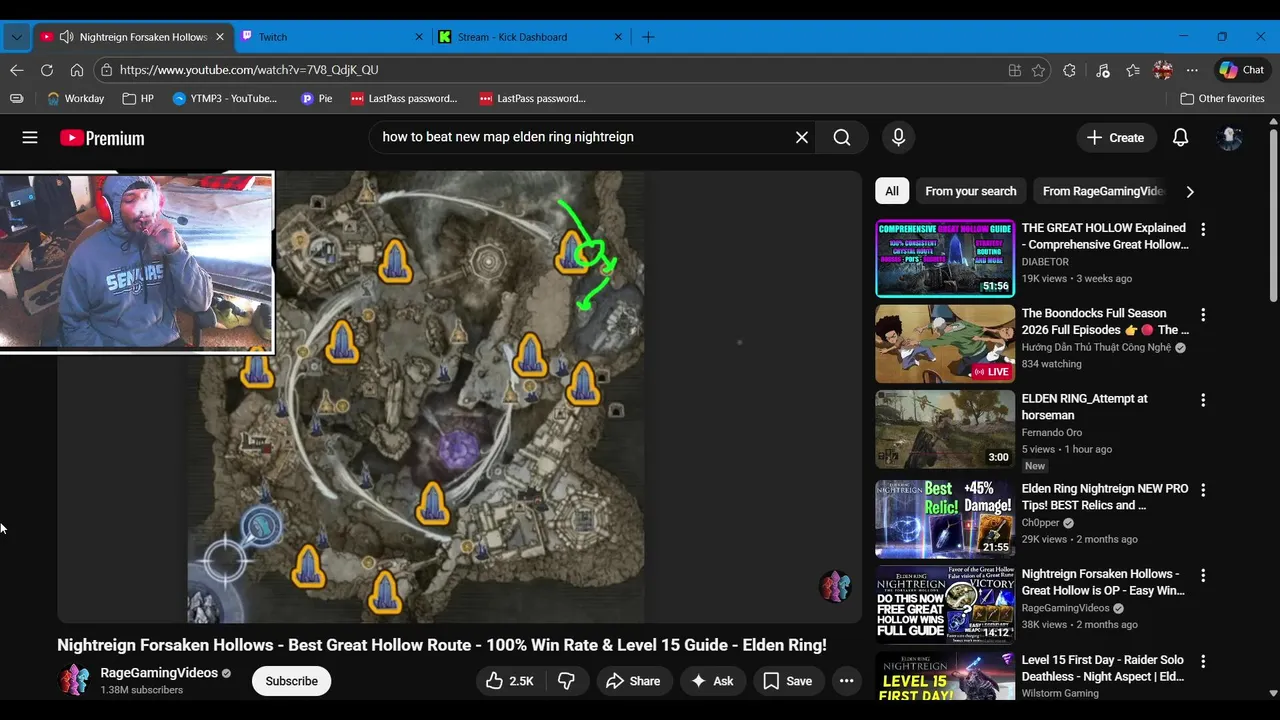Screen dimensions: 1280x720
Task: Open the Pie bookmark
Action: coord(316,99)
